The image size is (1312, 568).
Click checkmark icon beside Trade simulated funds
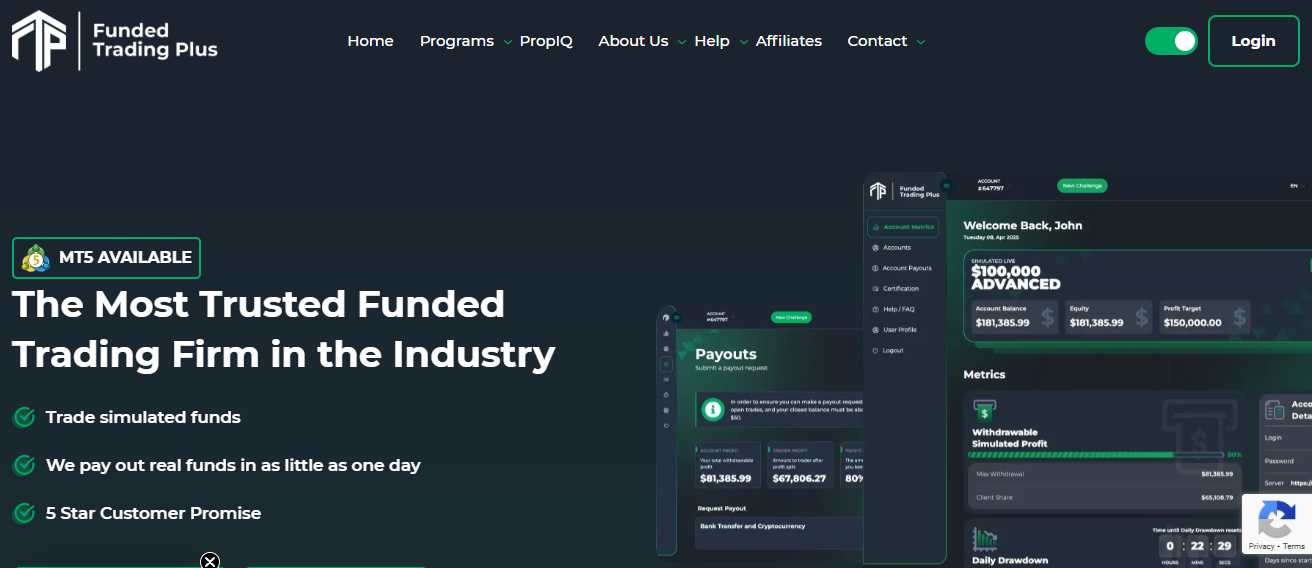(24, 417)
